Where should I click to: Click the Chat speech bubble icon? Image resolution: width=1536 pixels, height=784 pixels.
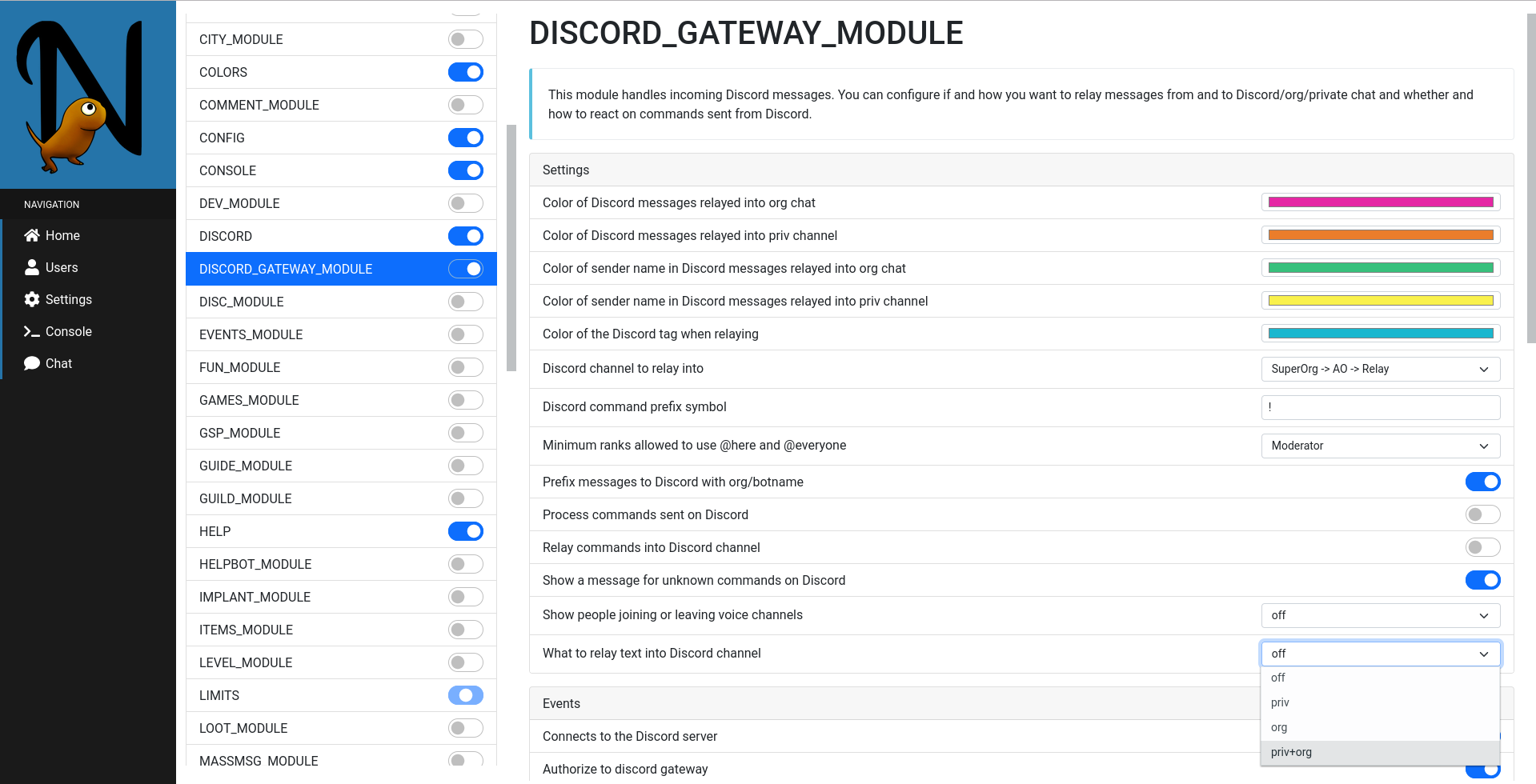click(x=32, y=363)
